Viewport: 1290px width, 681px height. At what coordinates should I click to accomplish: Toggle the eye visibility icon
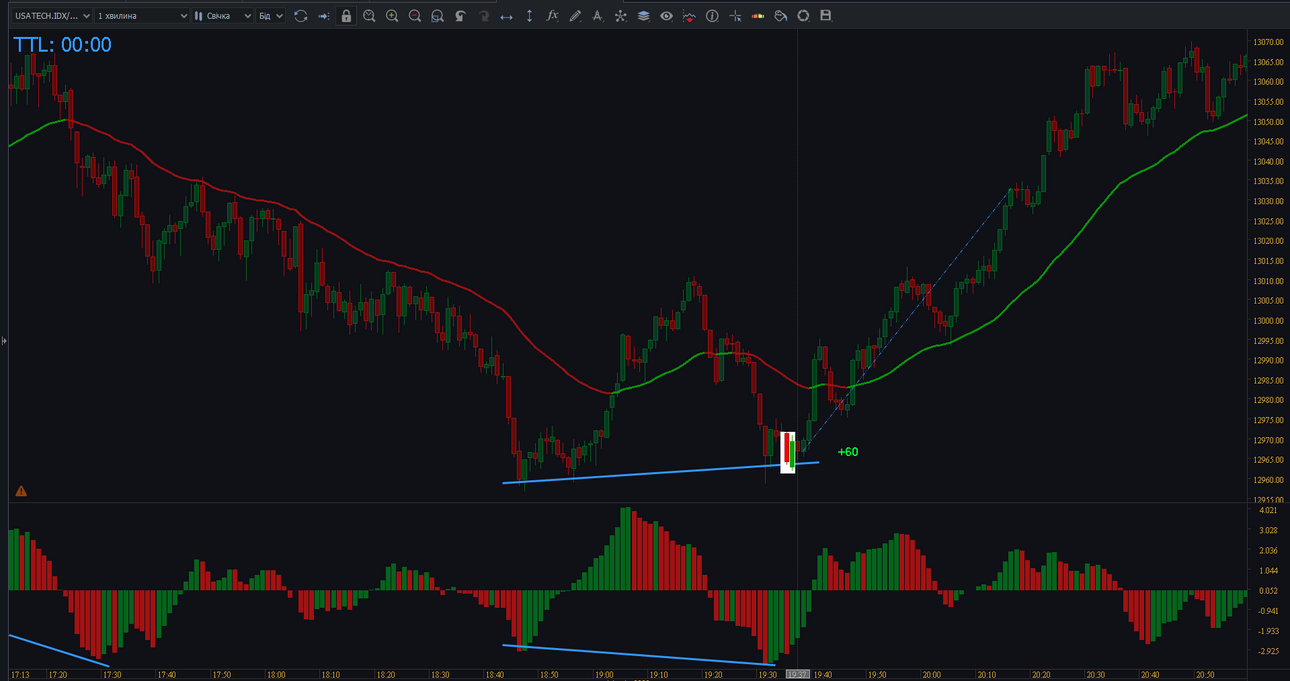pyautogui.click(x=666, y=16)
